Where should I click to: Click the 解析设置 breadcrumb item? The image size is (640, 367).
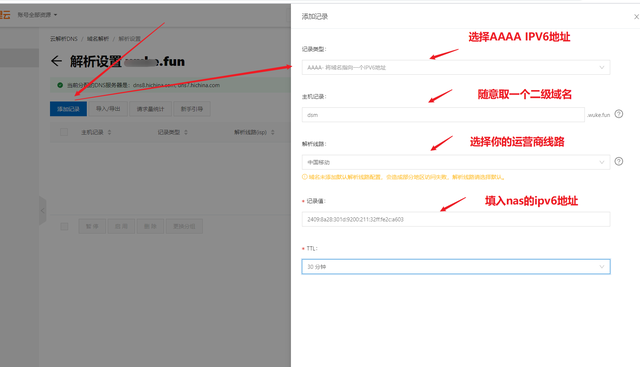(x=130, y=39)
